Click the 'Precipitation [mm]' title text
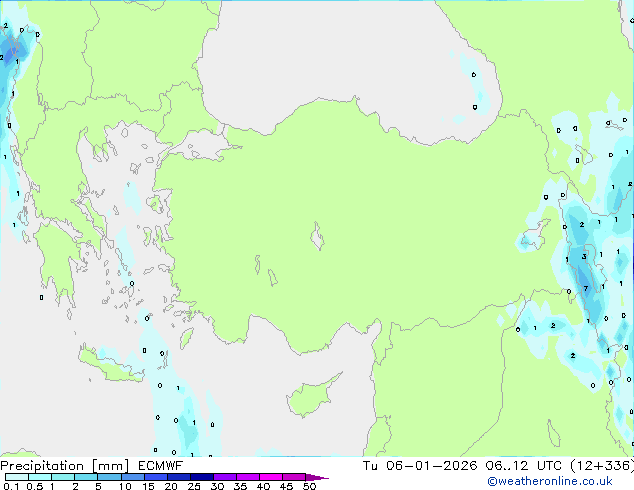The width and height of the screenshot is (634, 490). point(65,466)
